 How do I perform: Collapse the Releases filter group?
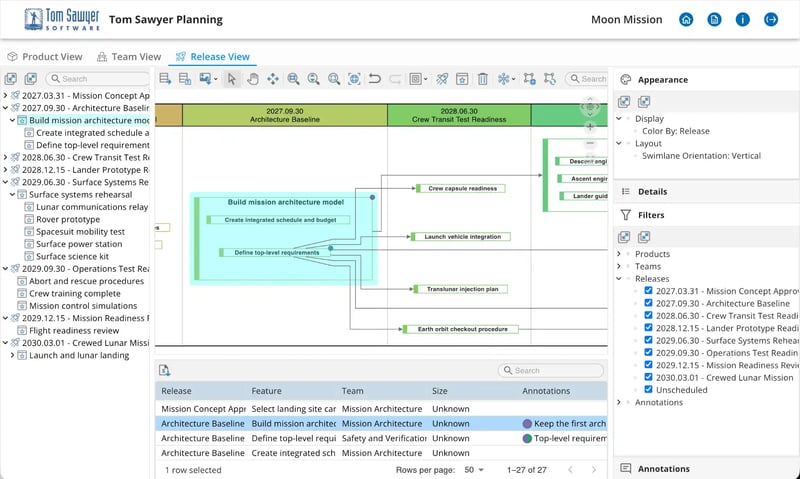point(619,279)
